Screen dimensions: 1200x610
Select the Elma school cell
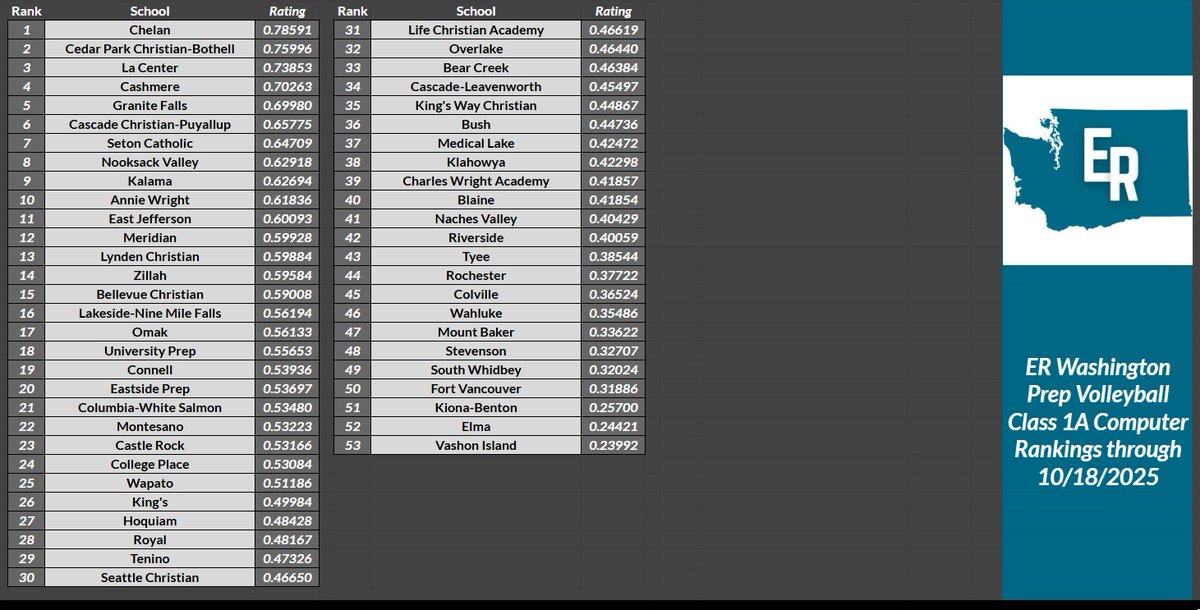point(476,427)
